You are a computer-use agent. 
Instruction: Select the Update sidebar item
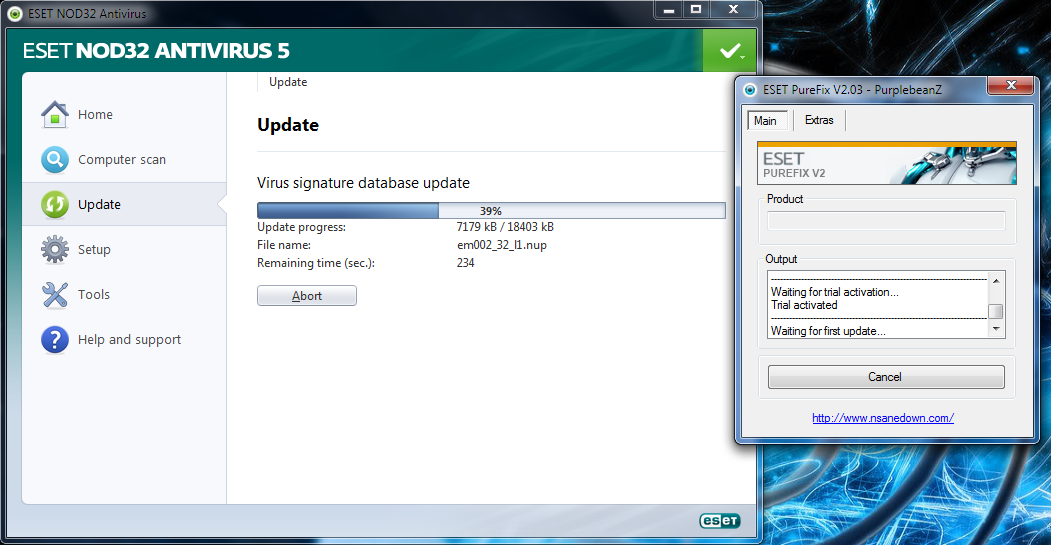coord(124,204)
